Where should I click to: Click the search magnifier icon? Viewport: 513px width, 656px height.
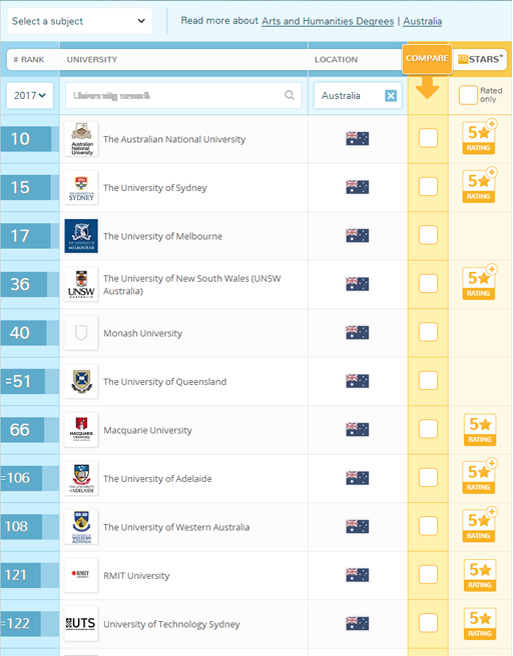[x=289, y=95]
